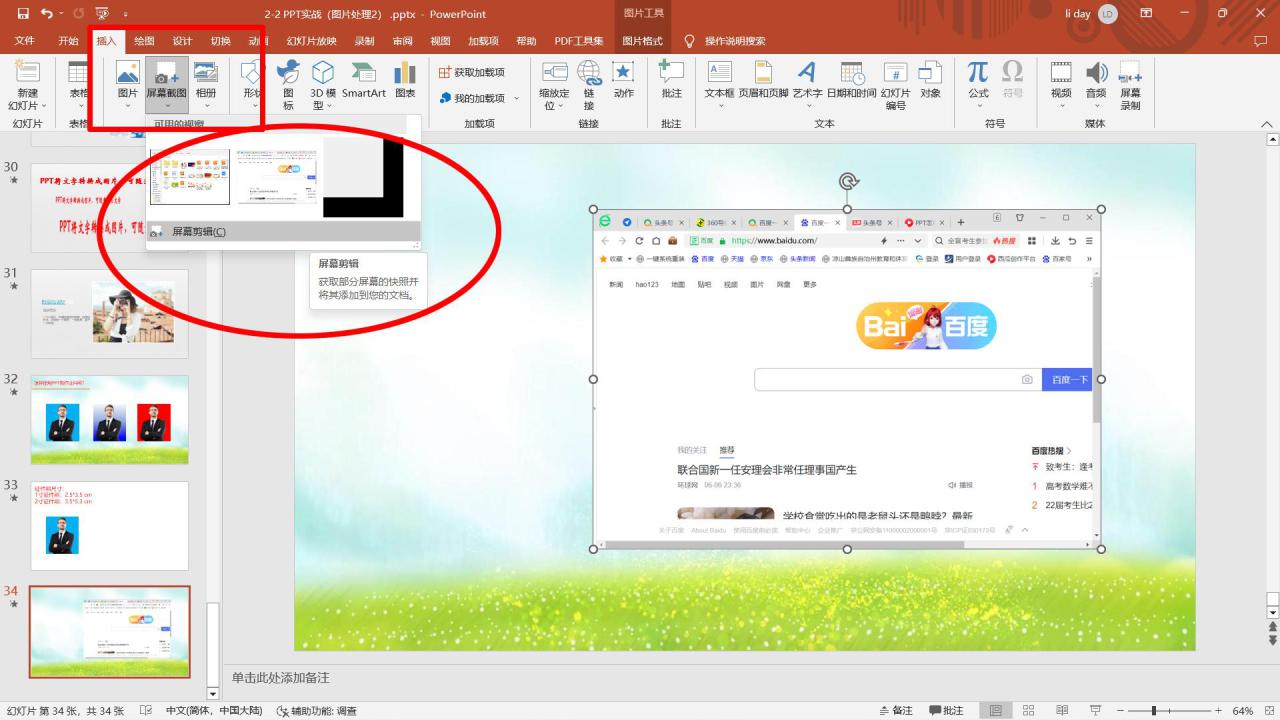This screenshot has height=720, width=1280.
Task: Toggle the 批注 (Comments) pane
Action: (x=945, y=708)
